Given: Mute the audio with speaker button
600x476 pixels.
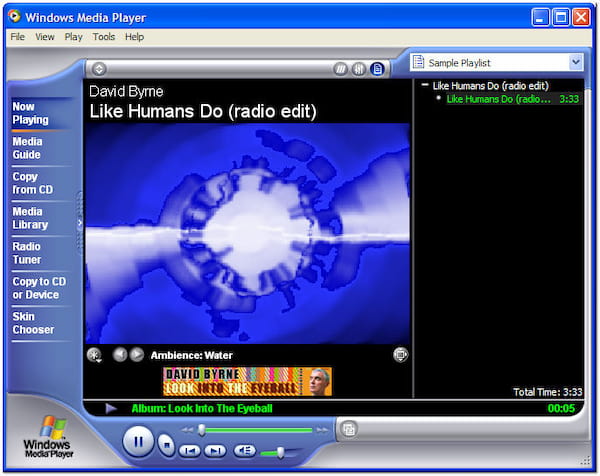Looking at the screenshot, I should (245, 451).
